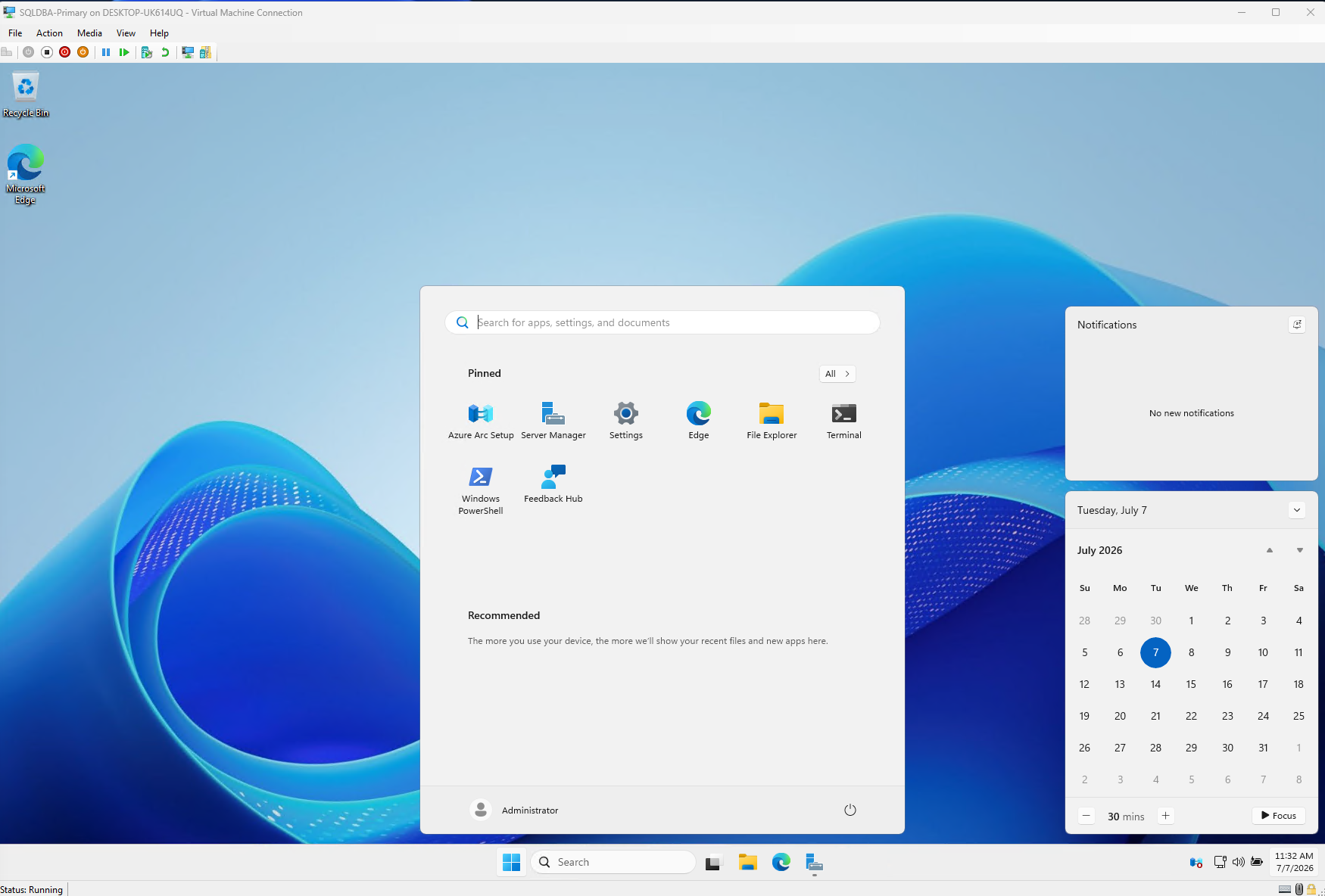Click the Share/resources toolbar icon
The width and height of the screenshot is (1325, 896).
[x=205, y=52]
